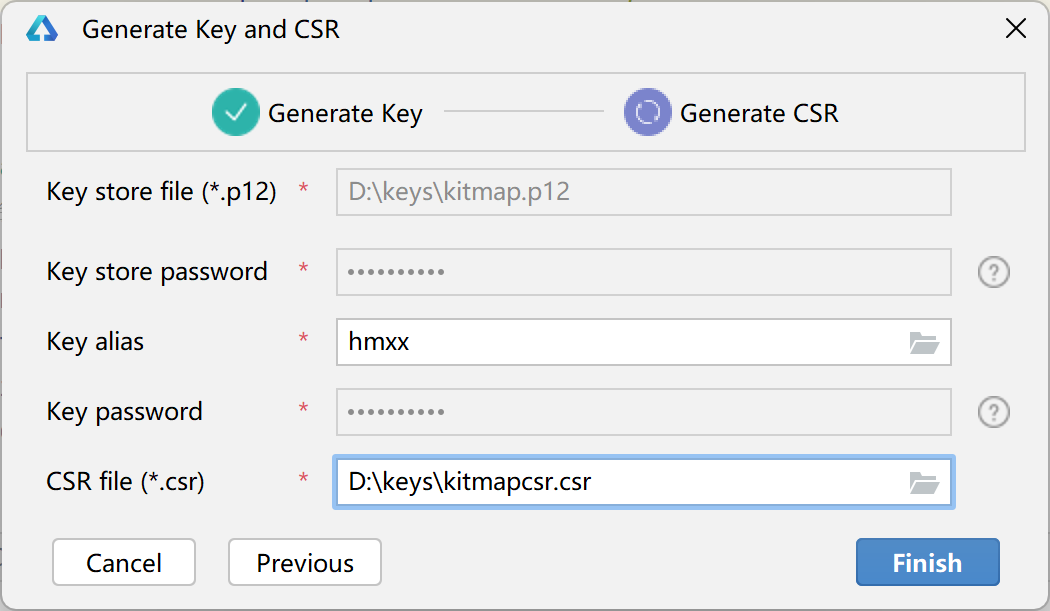Close the Generate Key and CSR dialog

pos(1015,29)
